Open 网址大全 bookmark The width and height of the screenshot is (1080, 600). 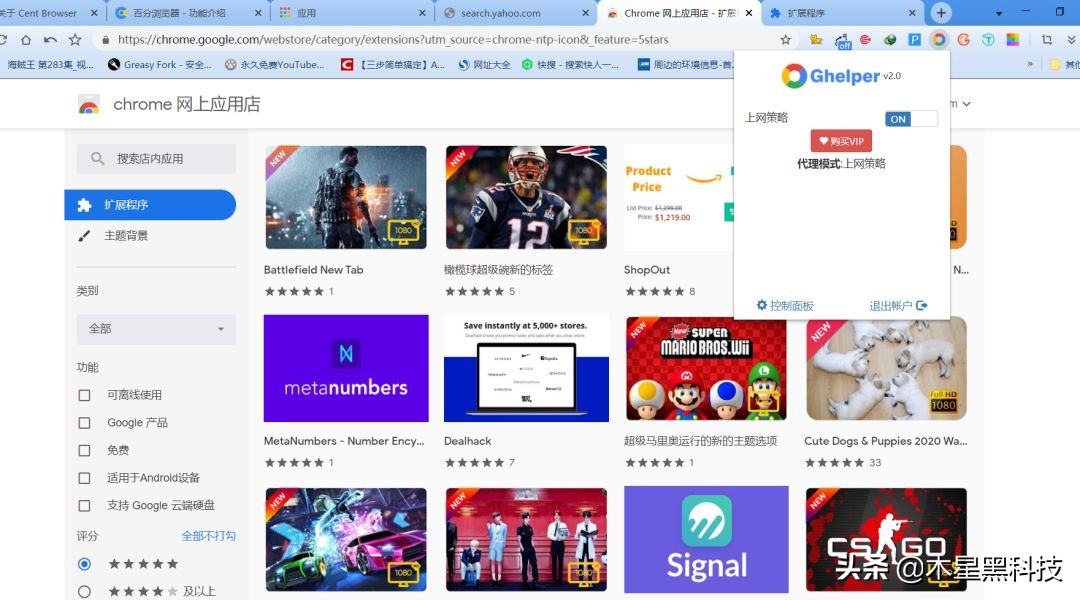484,65
